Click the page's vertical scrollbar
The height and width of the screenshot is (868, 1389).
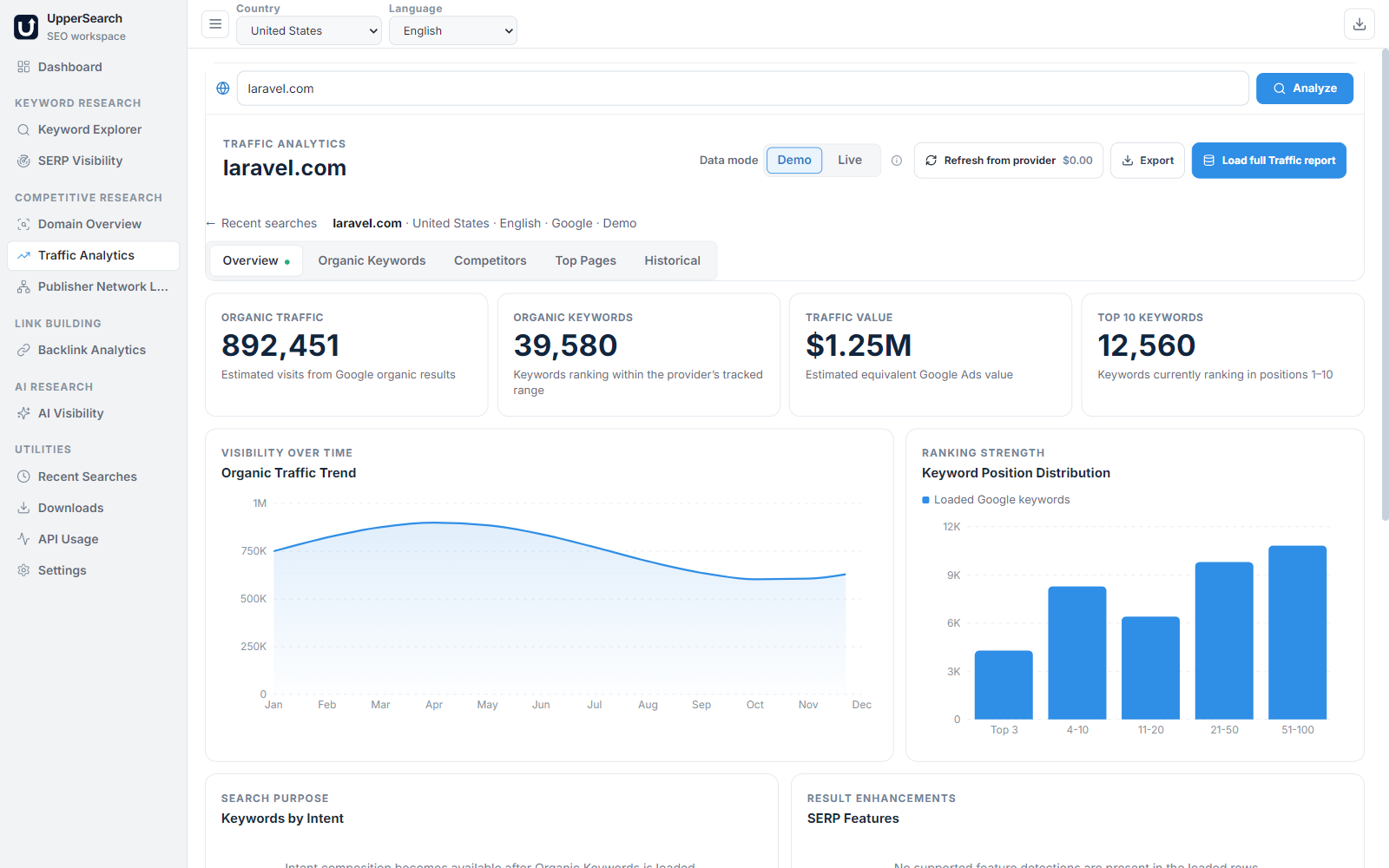tap(1386, 285)
